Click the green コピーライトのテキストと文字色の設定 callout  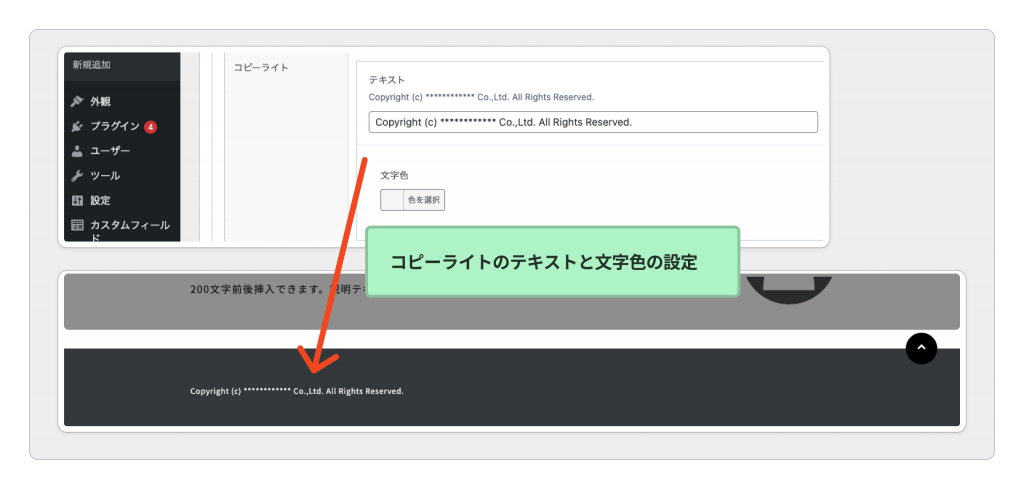coord(552,262)
